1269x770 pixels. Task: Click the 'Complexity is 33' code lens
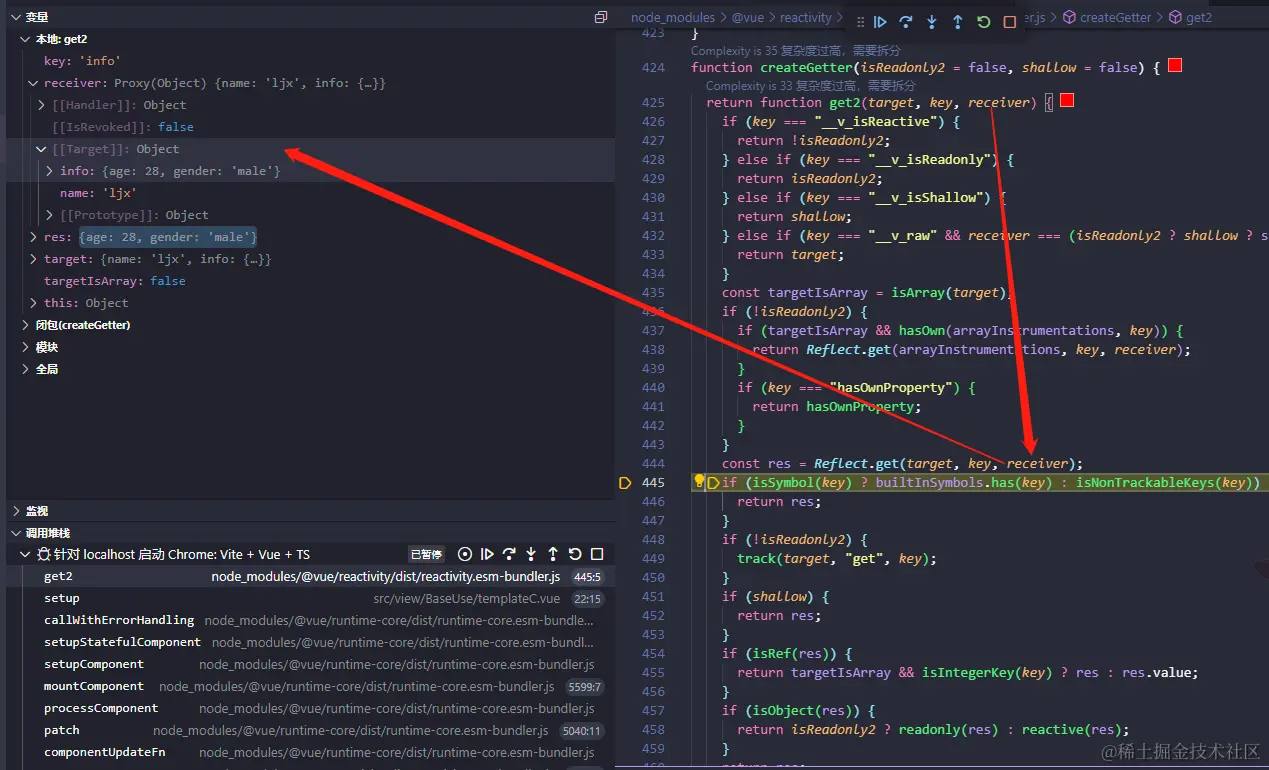811,86
